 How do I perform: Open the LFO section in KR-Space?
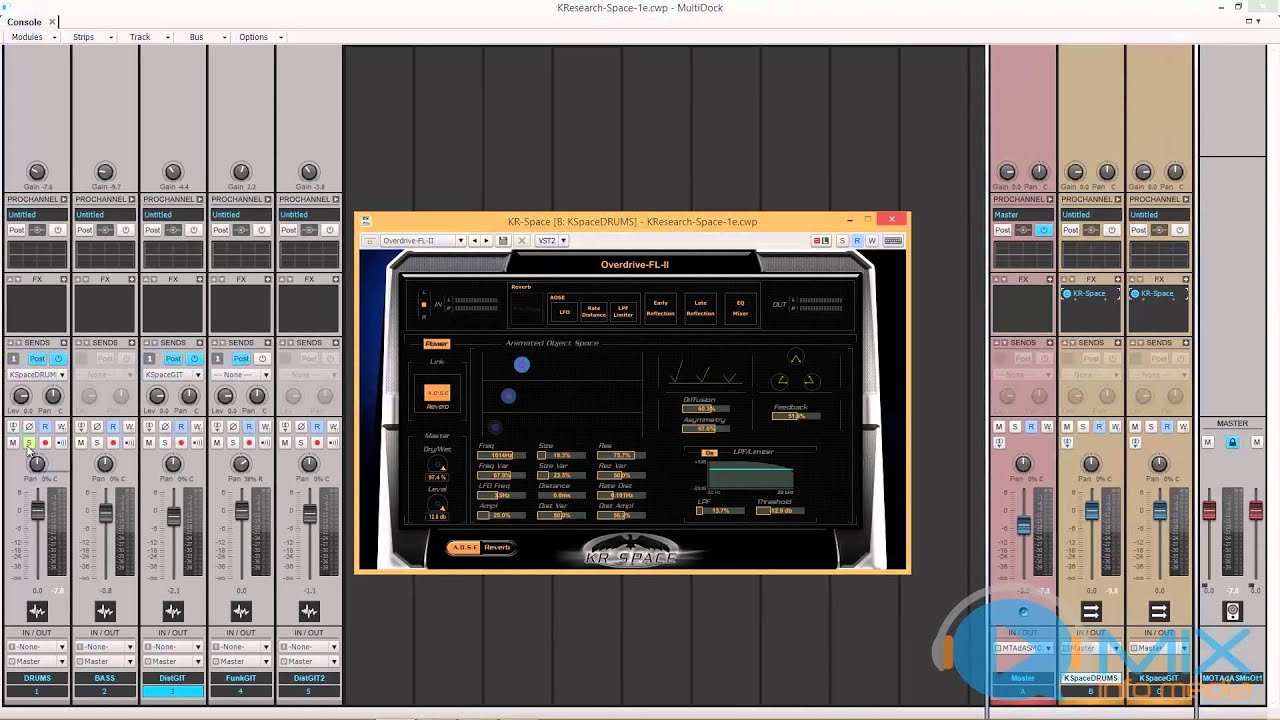pos(563,312)
